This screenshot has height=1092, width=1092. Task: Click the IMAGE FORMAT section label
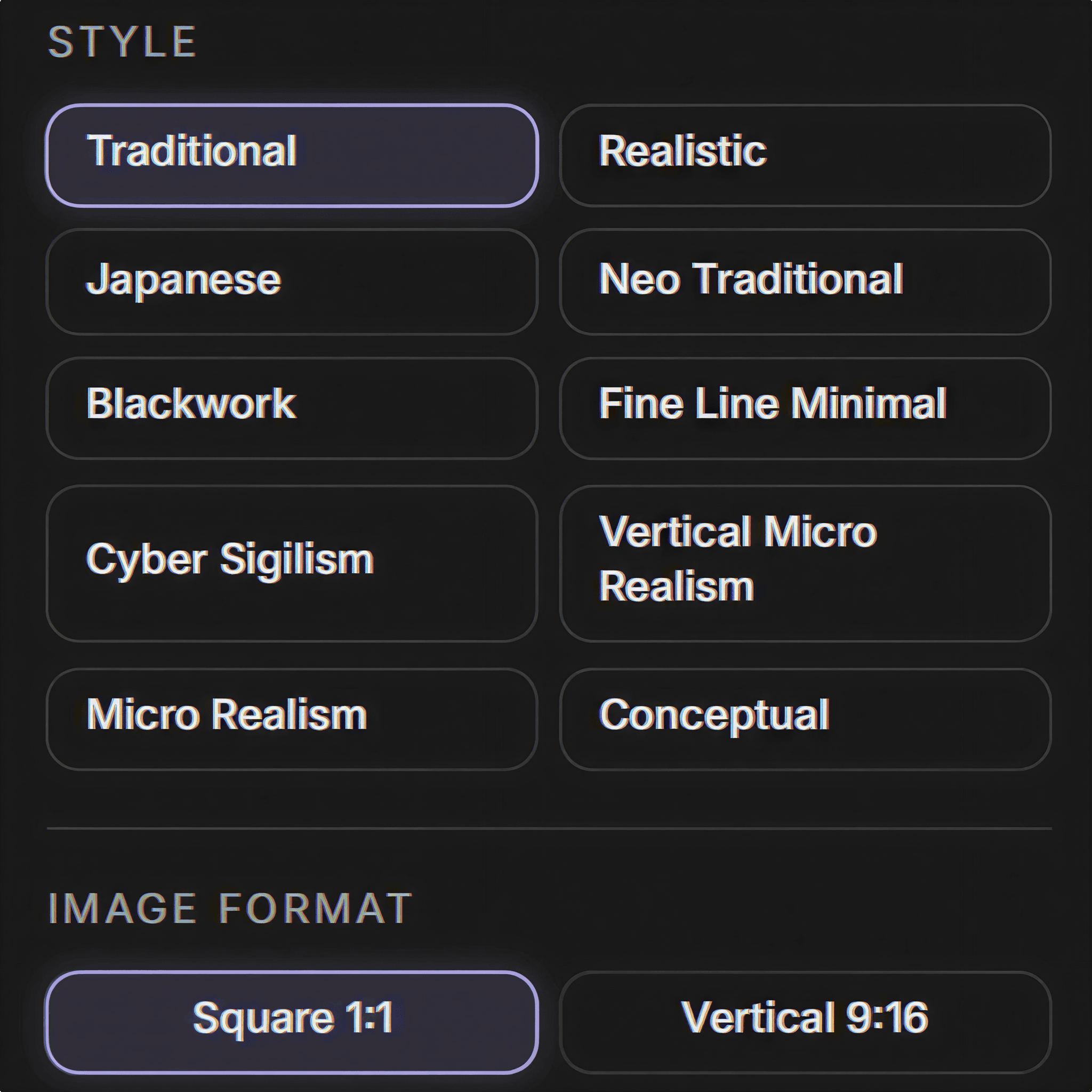click(x=230, y=909)
